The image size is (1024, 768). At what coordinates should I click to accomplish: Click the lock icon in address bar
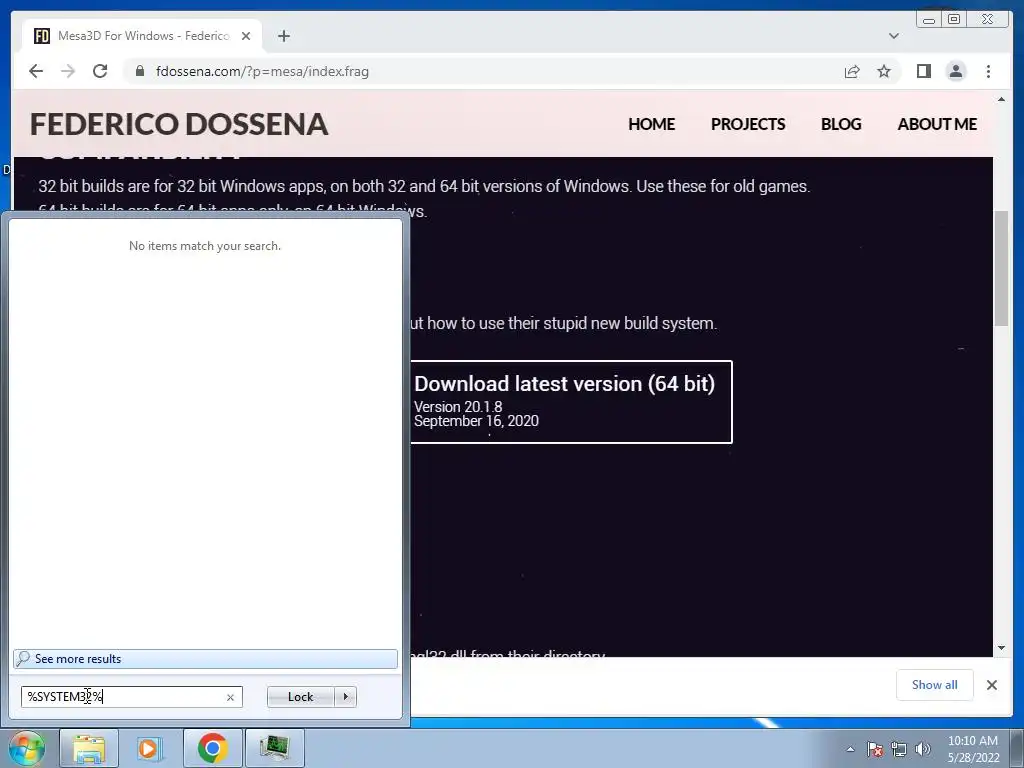[x=140, y=71]
